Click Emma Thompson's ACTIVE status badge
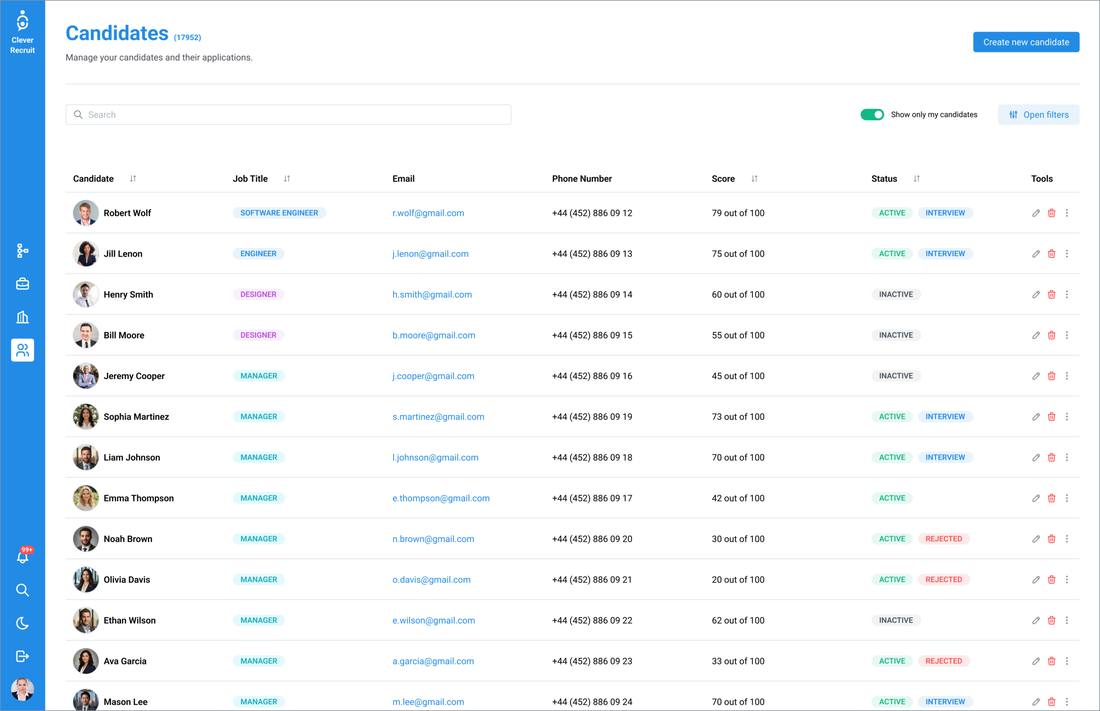The width and height of the screenshot is (1100, 711). pos(892,498)
